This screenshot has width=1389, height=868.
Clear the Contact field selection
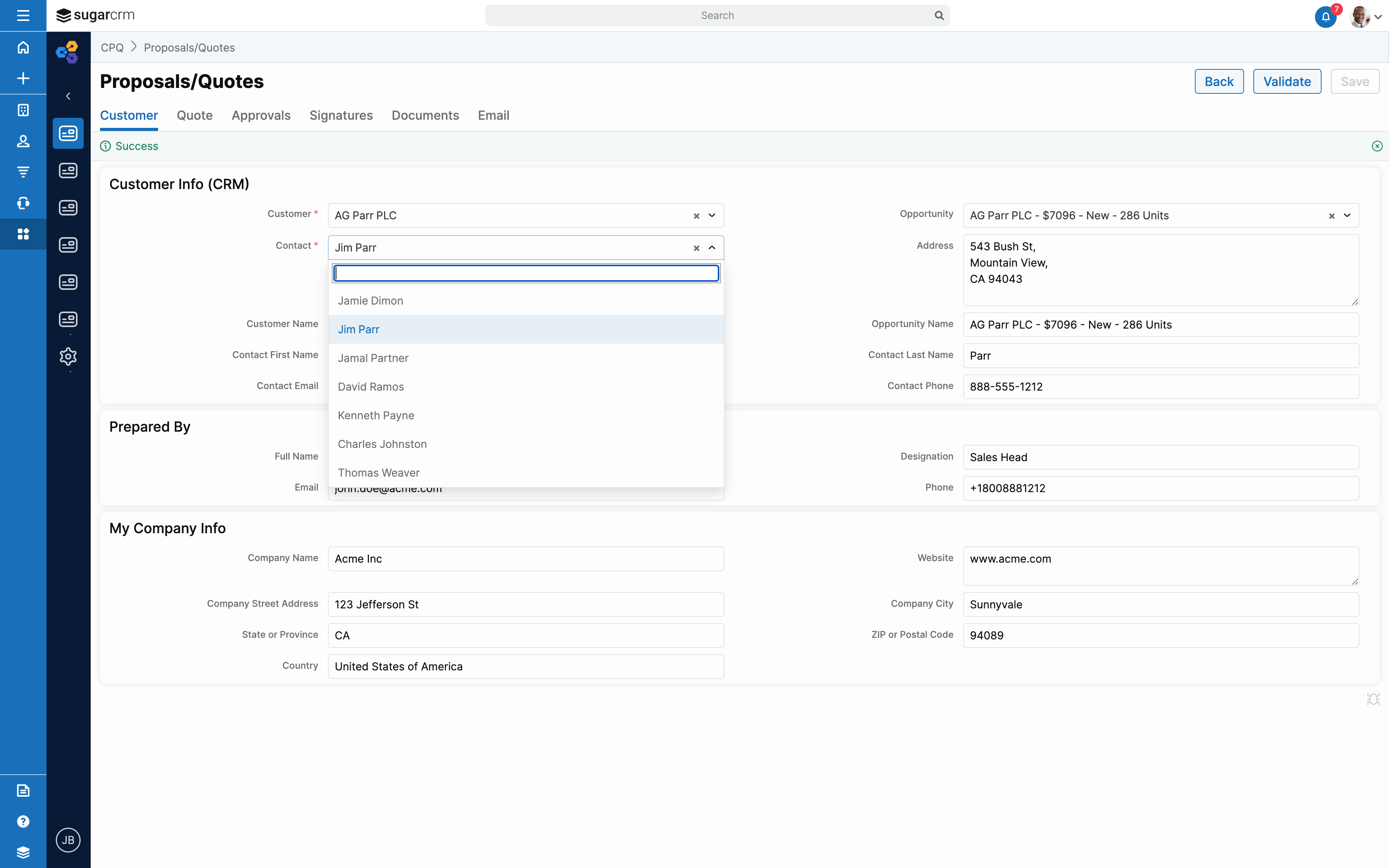click(x=696, y=247)
